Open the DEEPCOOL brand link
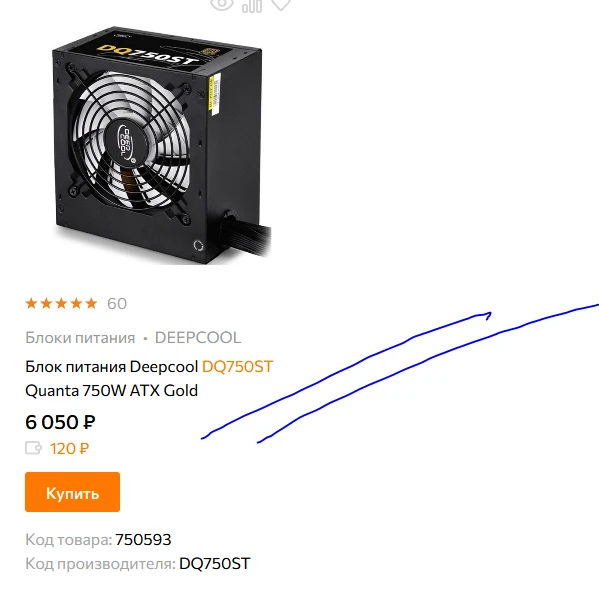This screenshot has width=599, height=608. [x=198, y=338]
